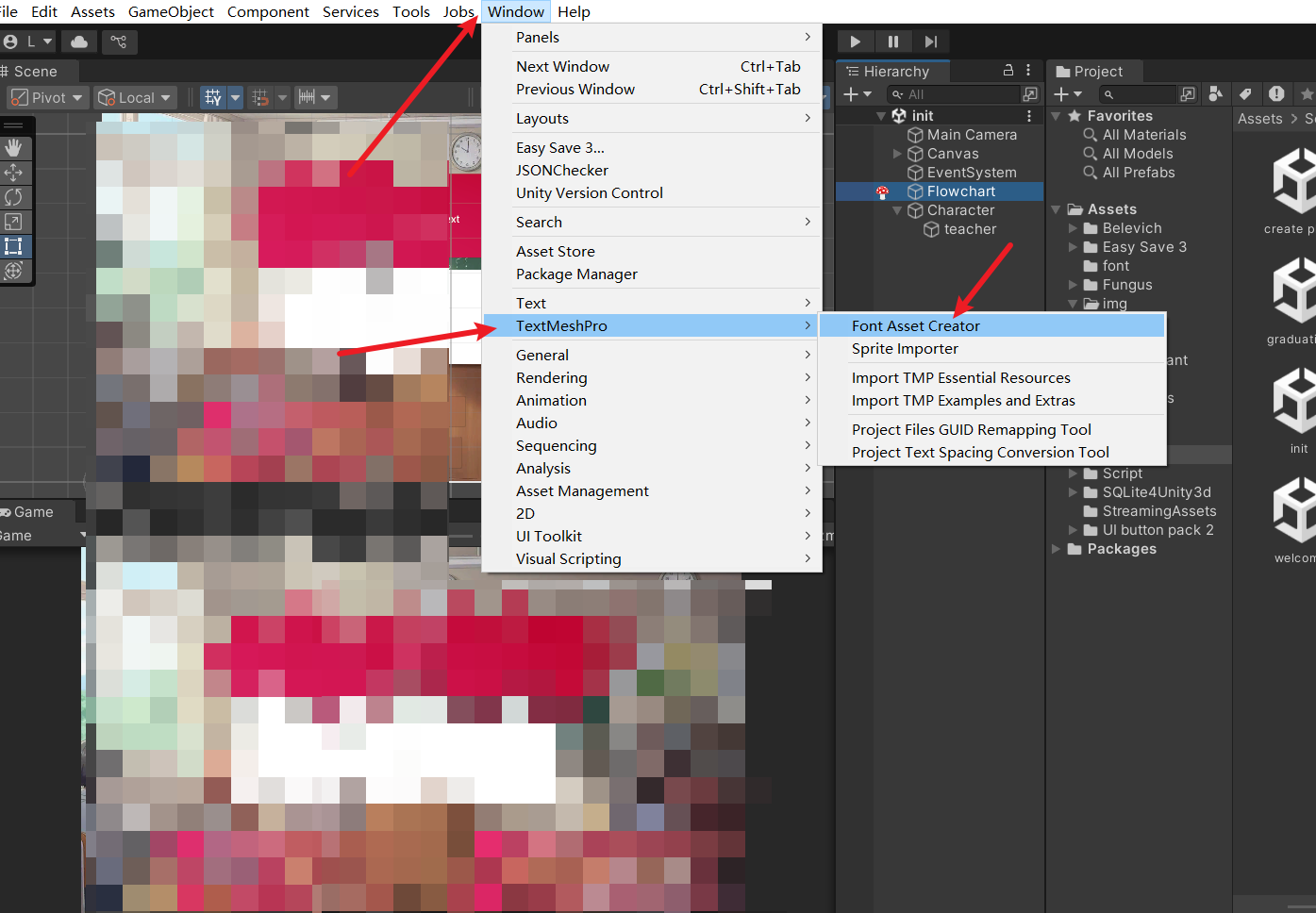The width and height of the screenshot is (1316, 913).
Task: Select All Materials in Favorites
Action: point(1144,135)
